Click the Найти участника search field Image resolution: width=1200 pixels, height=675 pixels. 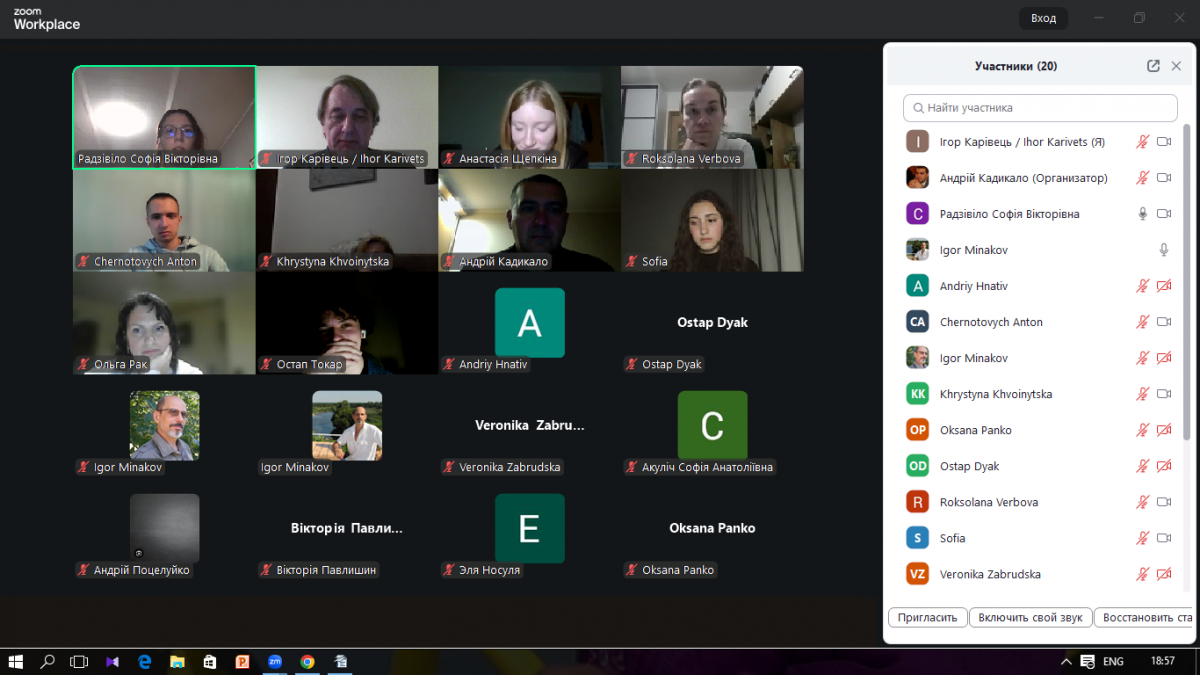point(1040,108)
